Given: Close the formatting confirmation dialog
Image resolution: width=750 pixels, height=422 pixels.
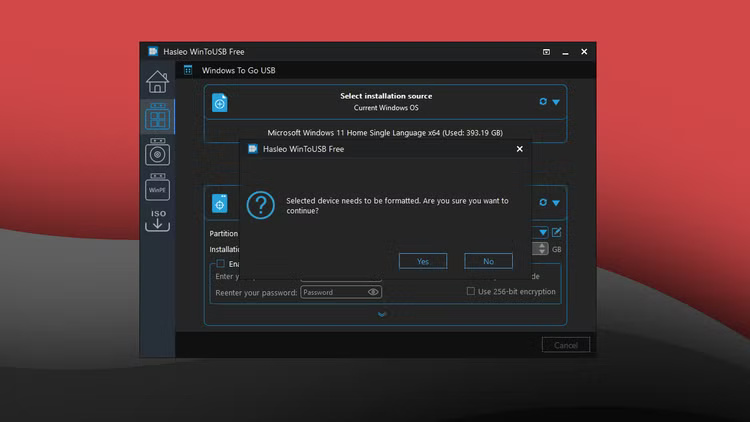Looking at the screenshot, I should click(x=519, y=149).
